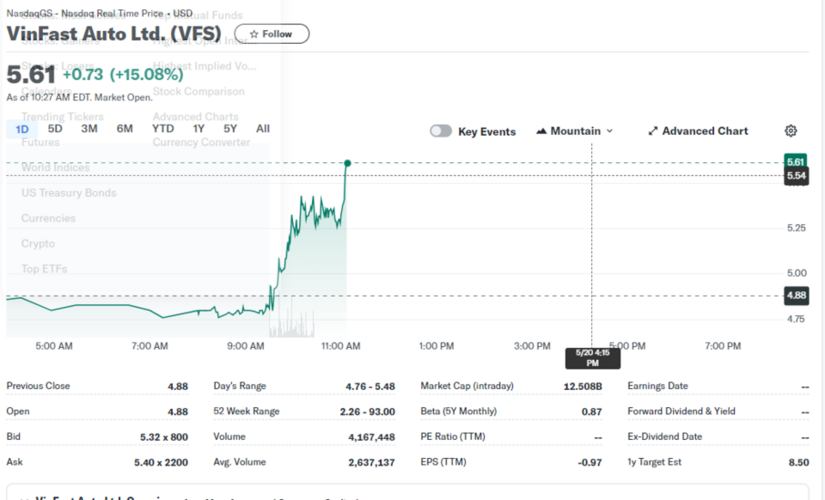Click 1y Target Est value 8.50
This screenshot has height=500, width=825.
pos(799,462)
